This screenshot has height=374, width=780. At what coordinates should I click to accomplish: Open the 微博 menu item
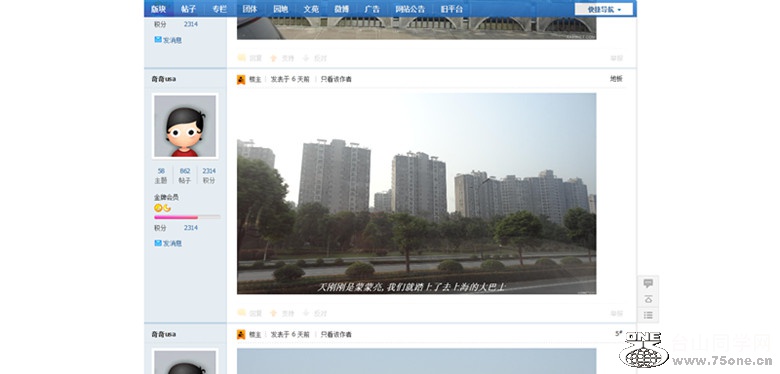point(341,9)
